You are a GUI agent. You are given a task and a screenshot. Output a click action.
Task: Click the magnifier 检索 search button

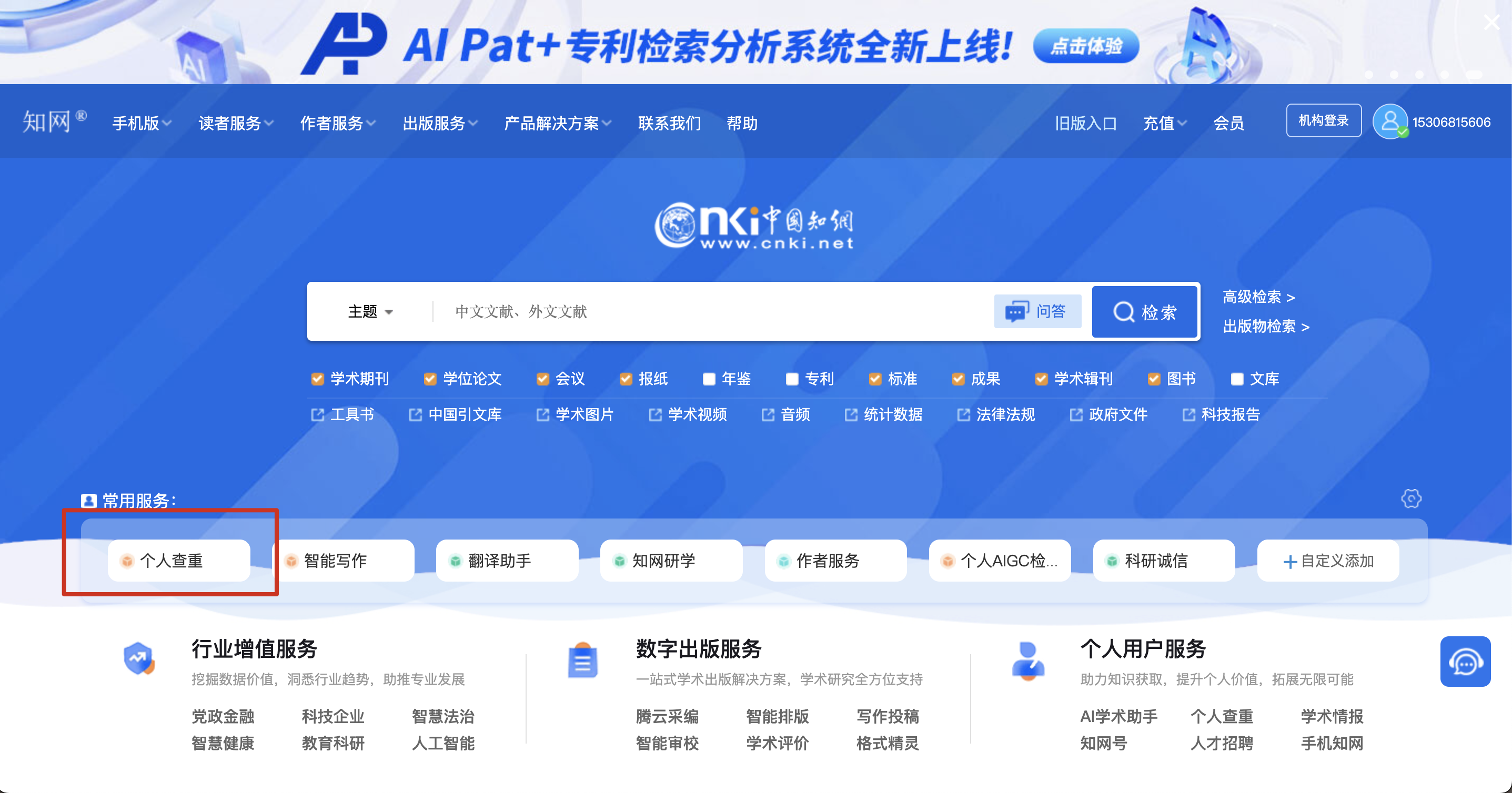pos(1145,311)
